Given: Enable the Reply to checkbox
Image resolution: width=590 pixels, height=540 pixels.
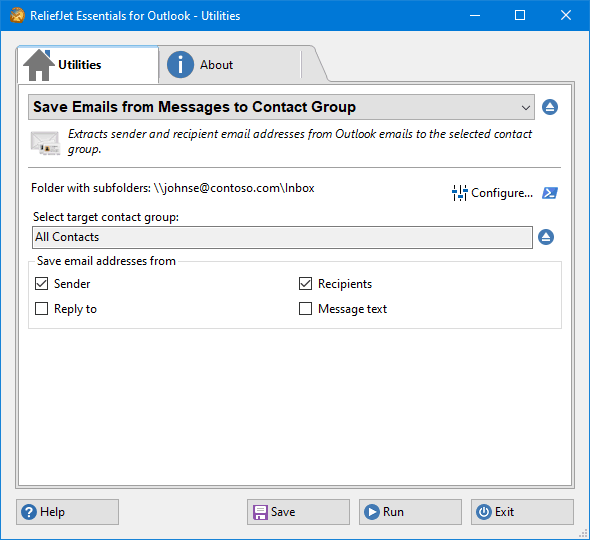Looking at the screenshot, I should pos(41,309).
